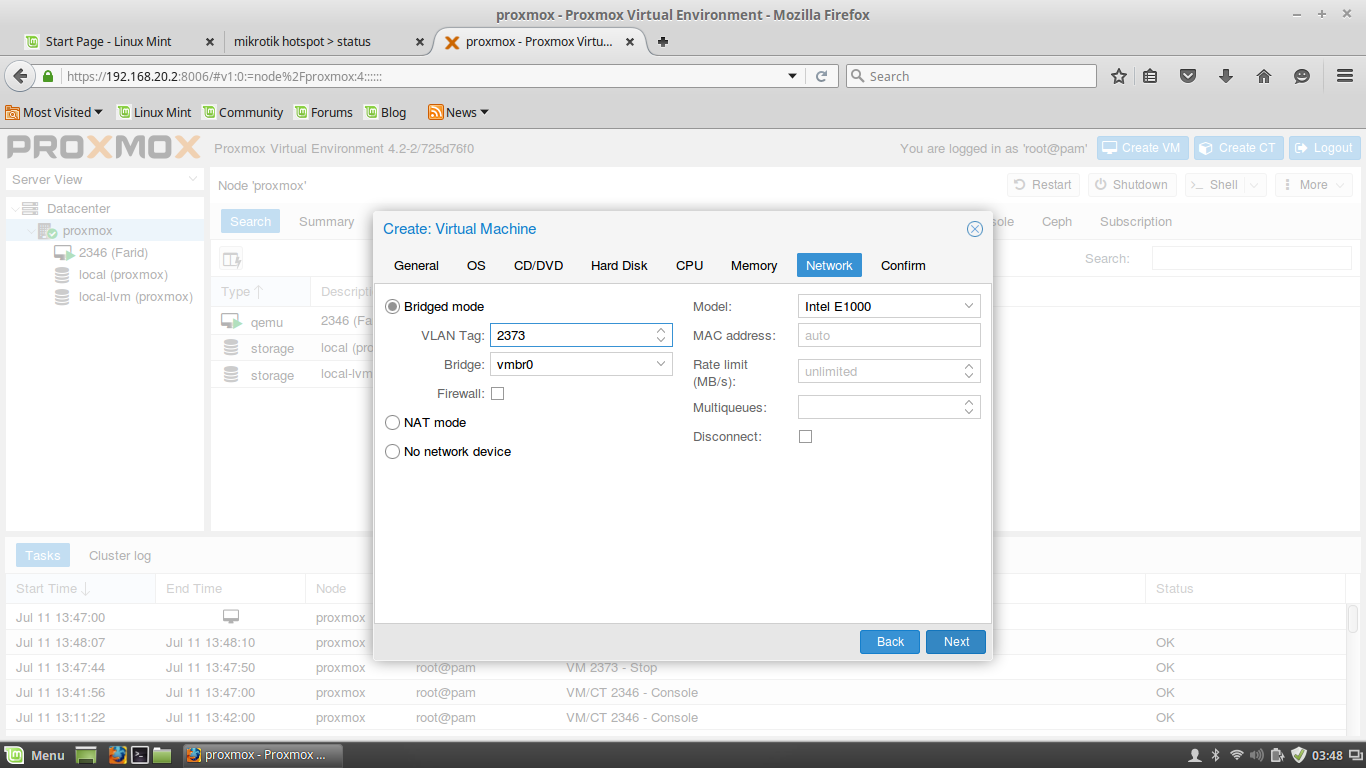This screenshot has width=1366, height=768.
Task: Open a new tab with the plus icon
Action: [662, 42]
